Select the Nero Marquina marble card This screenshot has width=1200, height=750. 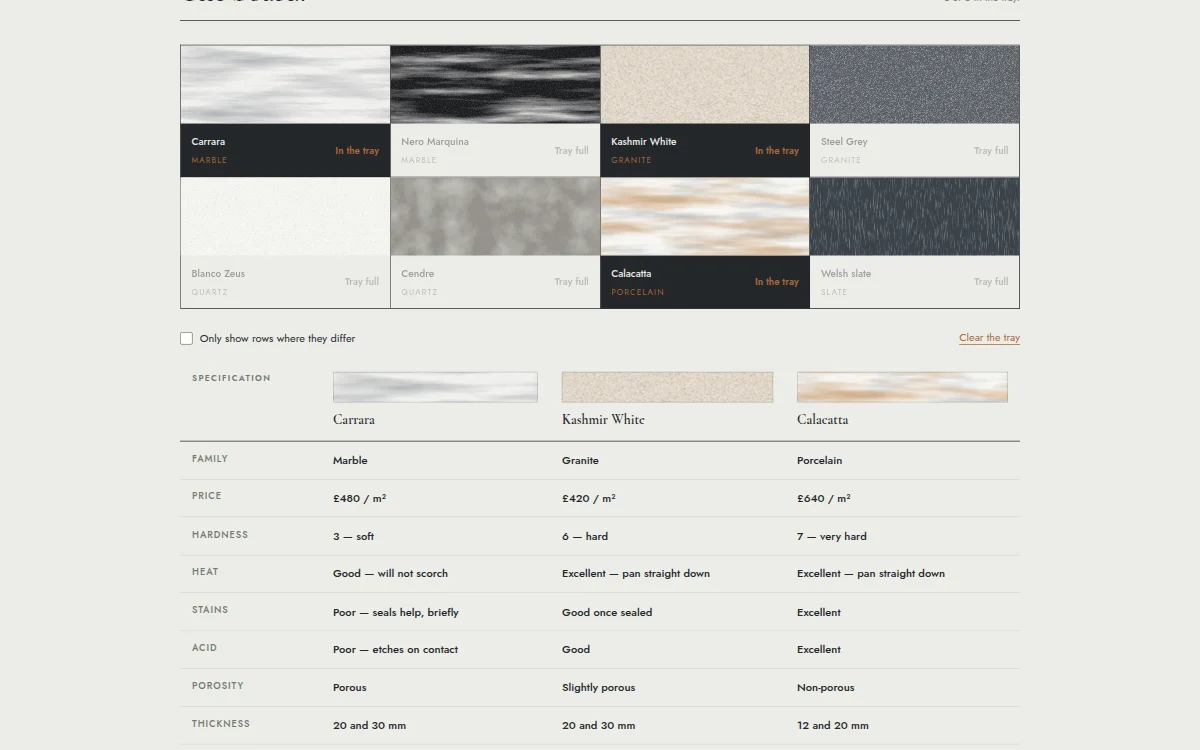(495, 111)
